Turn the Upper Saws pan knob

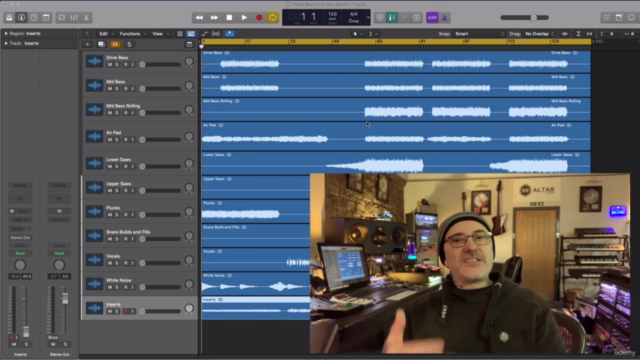[189, 188]
